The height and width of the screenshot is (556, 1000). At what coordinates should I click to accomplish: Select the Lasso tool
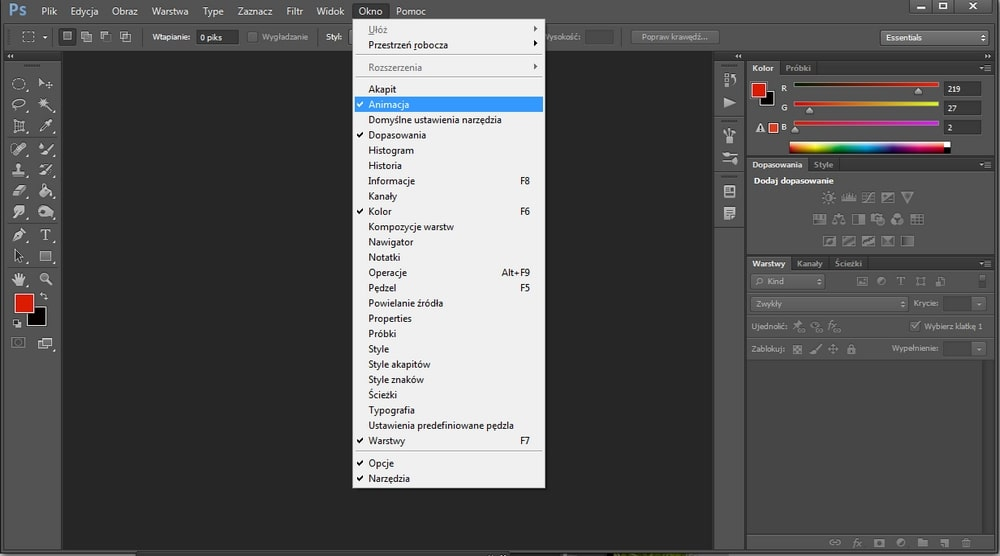coord(19,105)
